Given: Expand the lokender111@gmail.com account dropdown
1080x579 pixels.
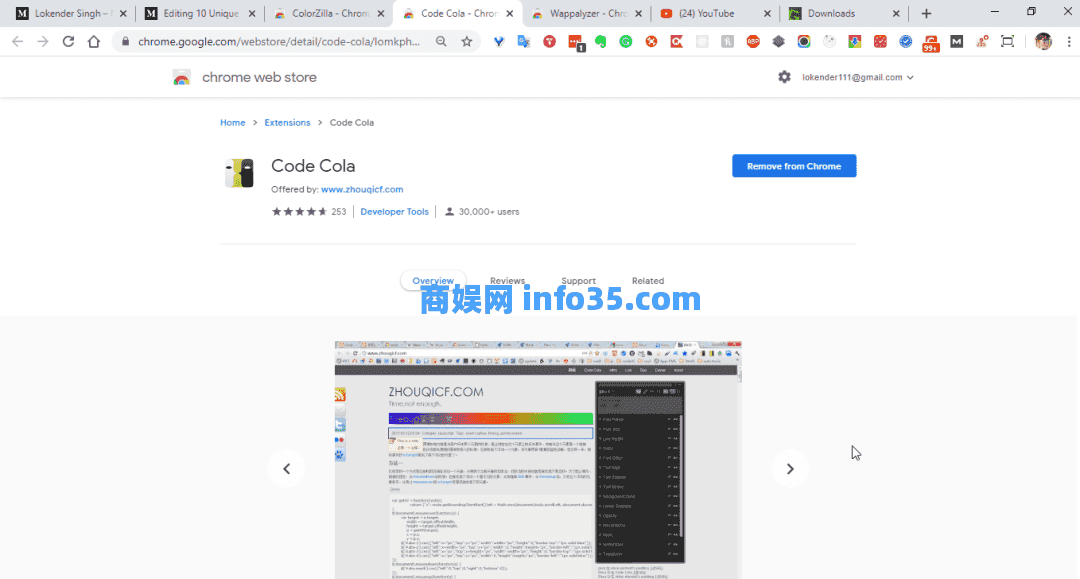Looking at the screenshot, I should (858, 77).
